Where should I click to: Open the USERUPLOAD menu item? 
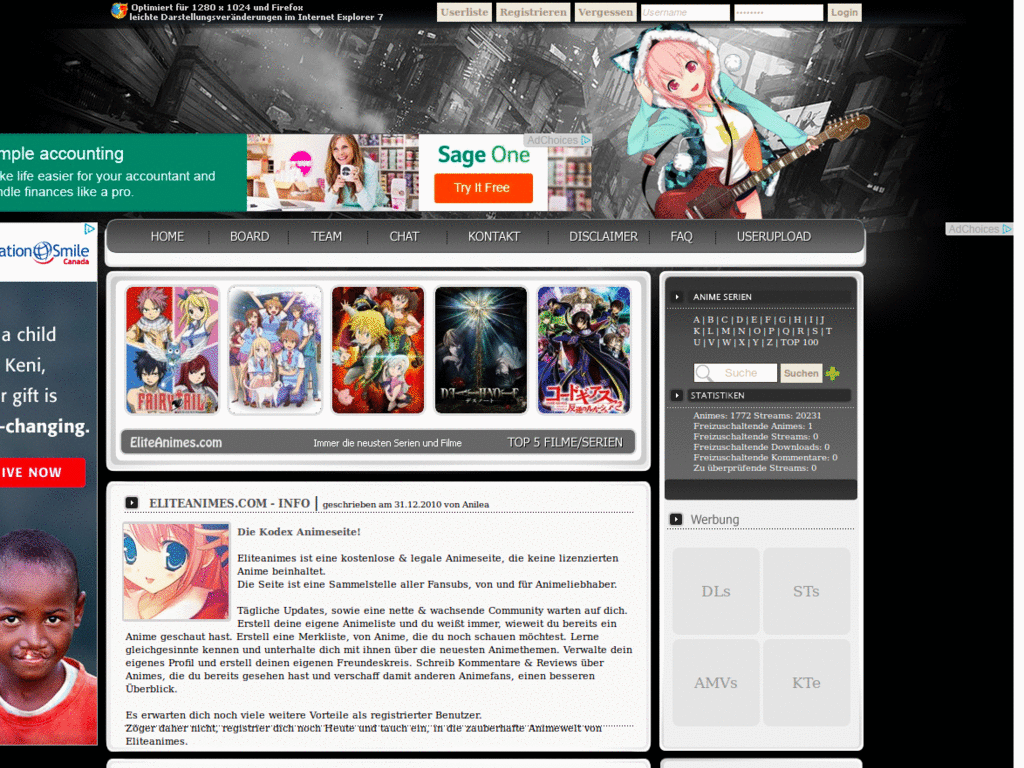click(x=774, y=236)
